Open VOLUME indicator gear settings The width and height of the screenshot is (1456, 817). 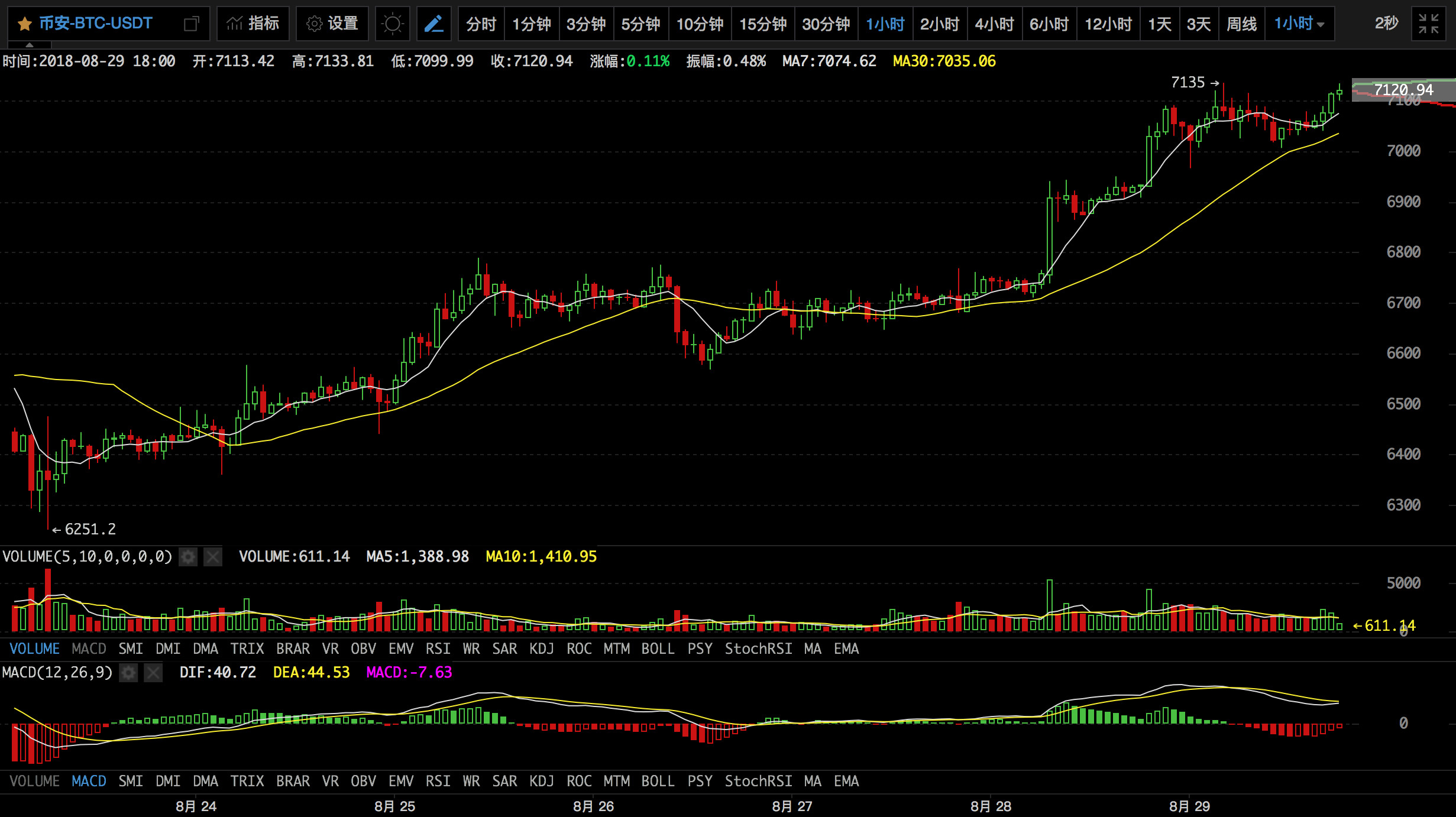[x=188, y=557]
